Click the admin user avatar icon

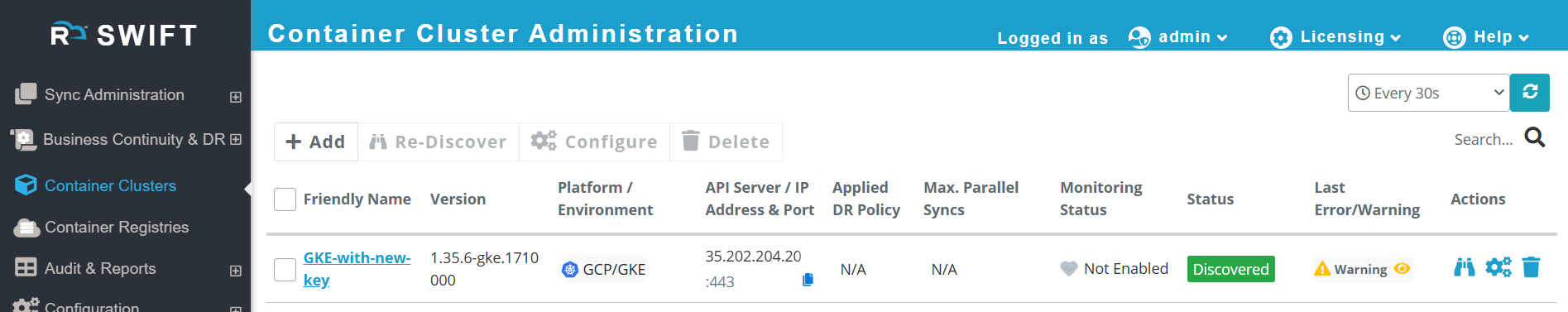coord(1139,38)
